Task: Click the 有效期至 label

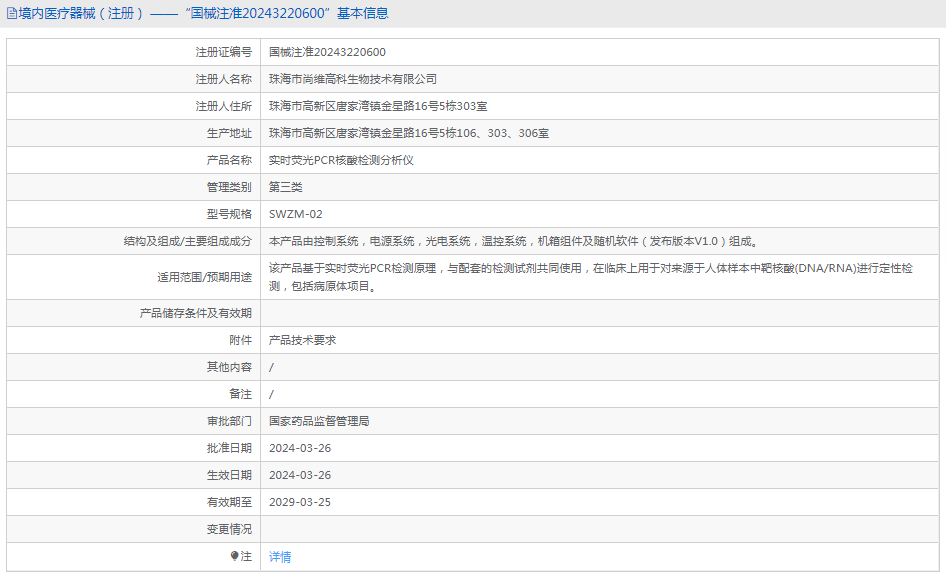Action: [229, 502]
